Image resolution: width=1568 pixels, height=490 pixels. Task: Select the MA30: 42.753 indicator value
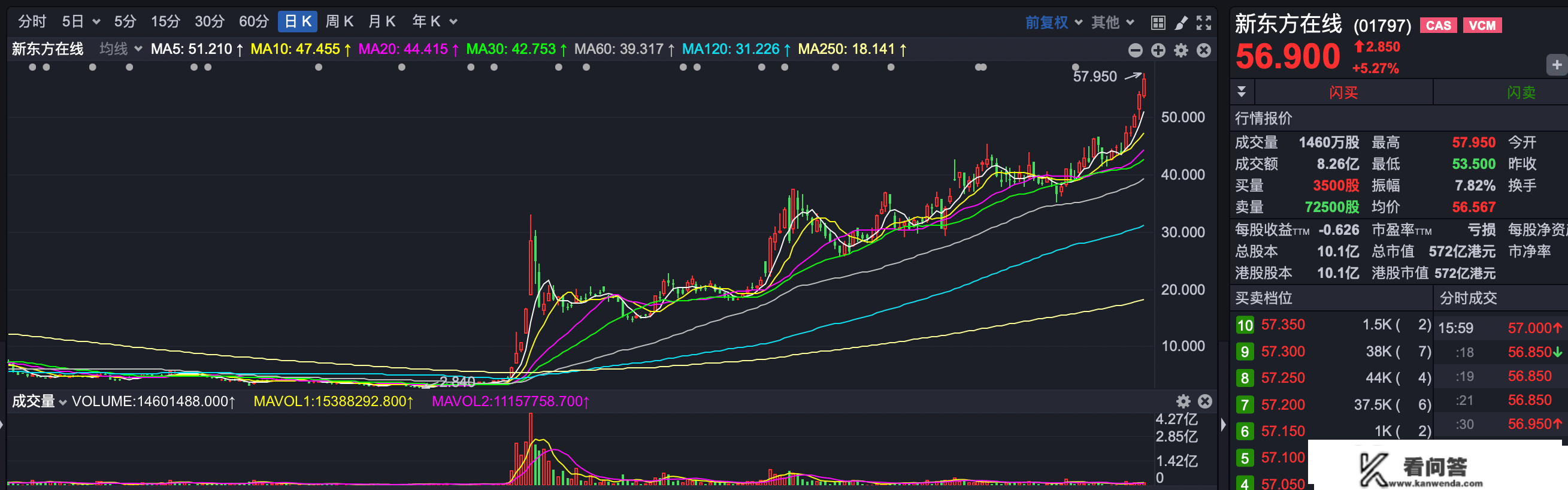(516, 49)
